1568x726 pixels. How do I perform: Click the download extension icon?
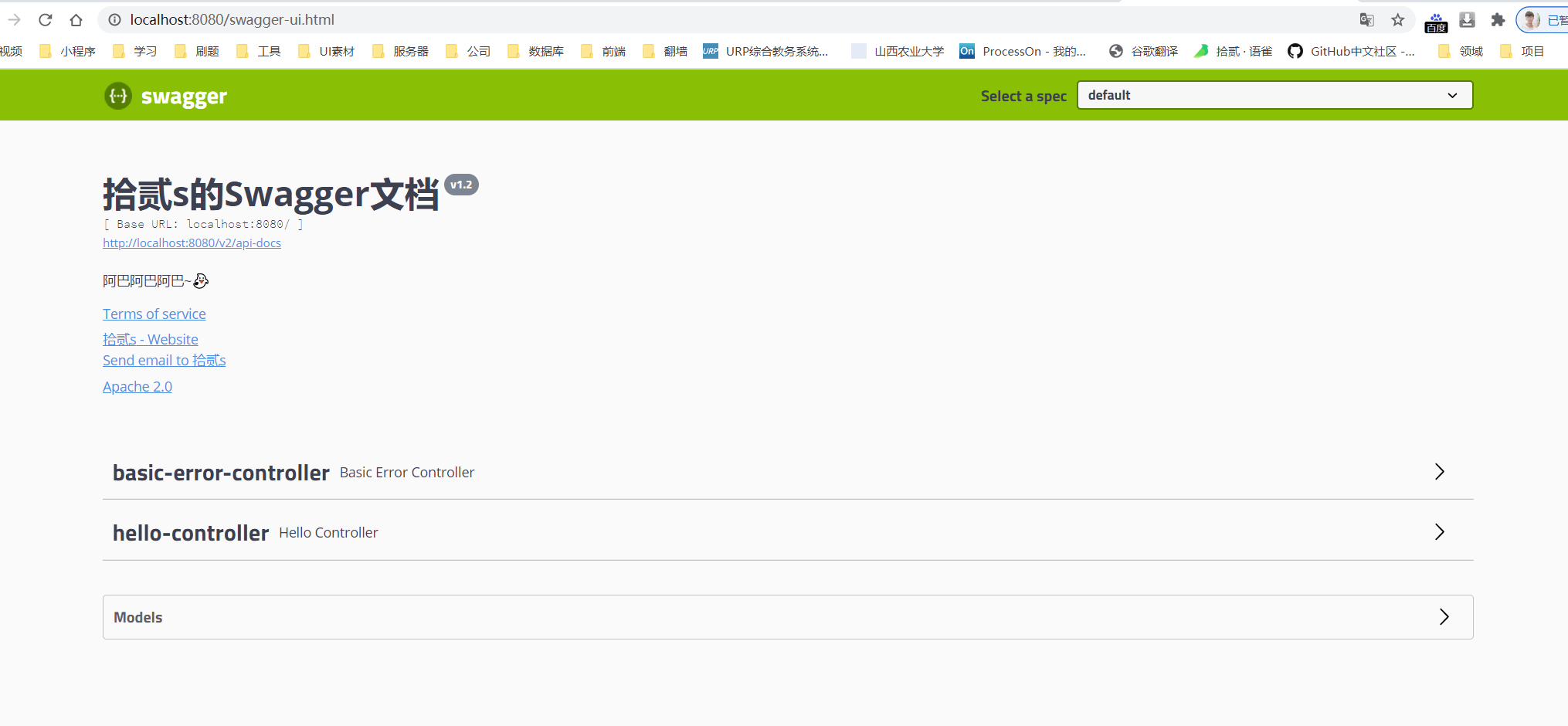(1467, 20)
